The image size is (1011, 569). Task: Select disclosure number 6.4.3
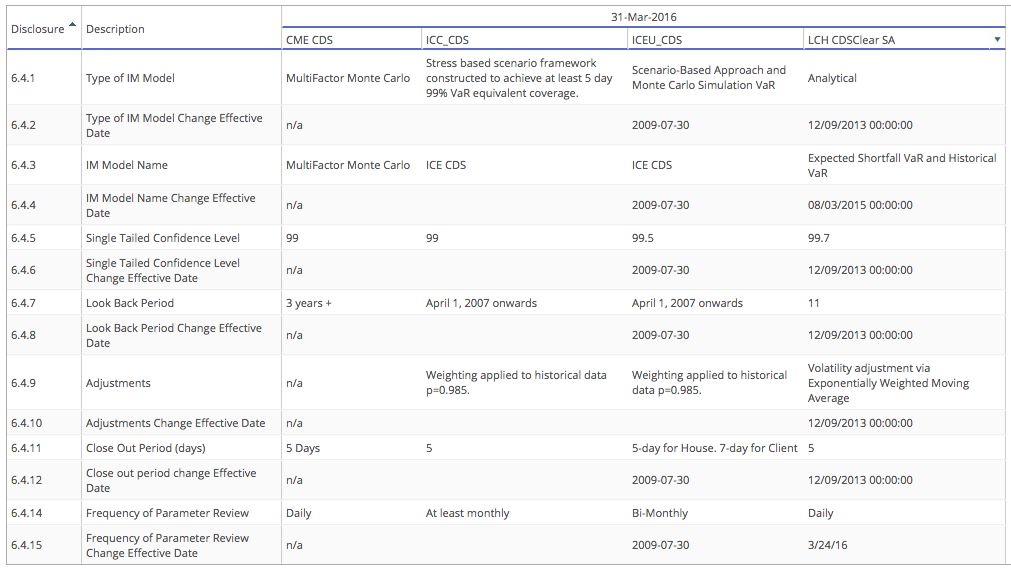point(23,165)
